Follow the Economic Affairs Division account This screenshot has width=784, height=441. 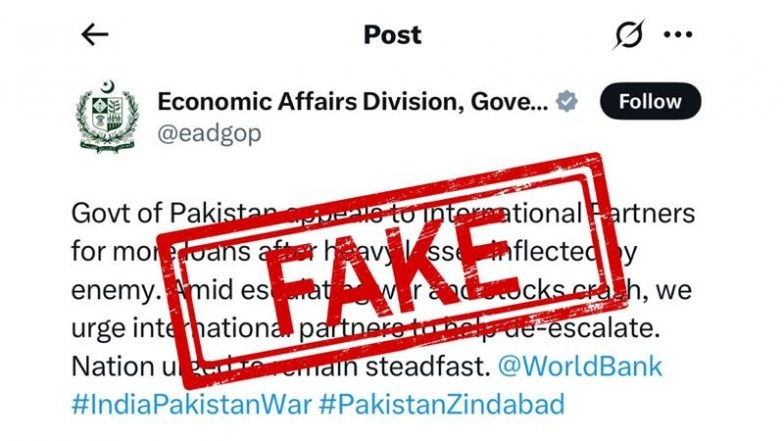(650, 101)
